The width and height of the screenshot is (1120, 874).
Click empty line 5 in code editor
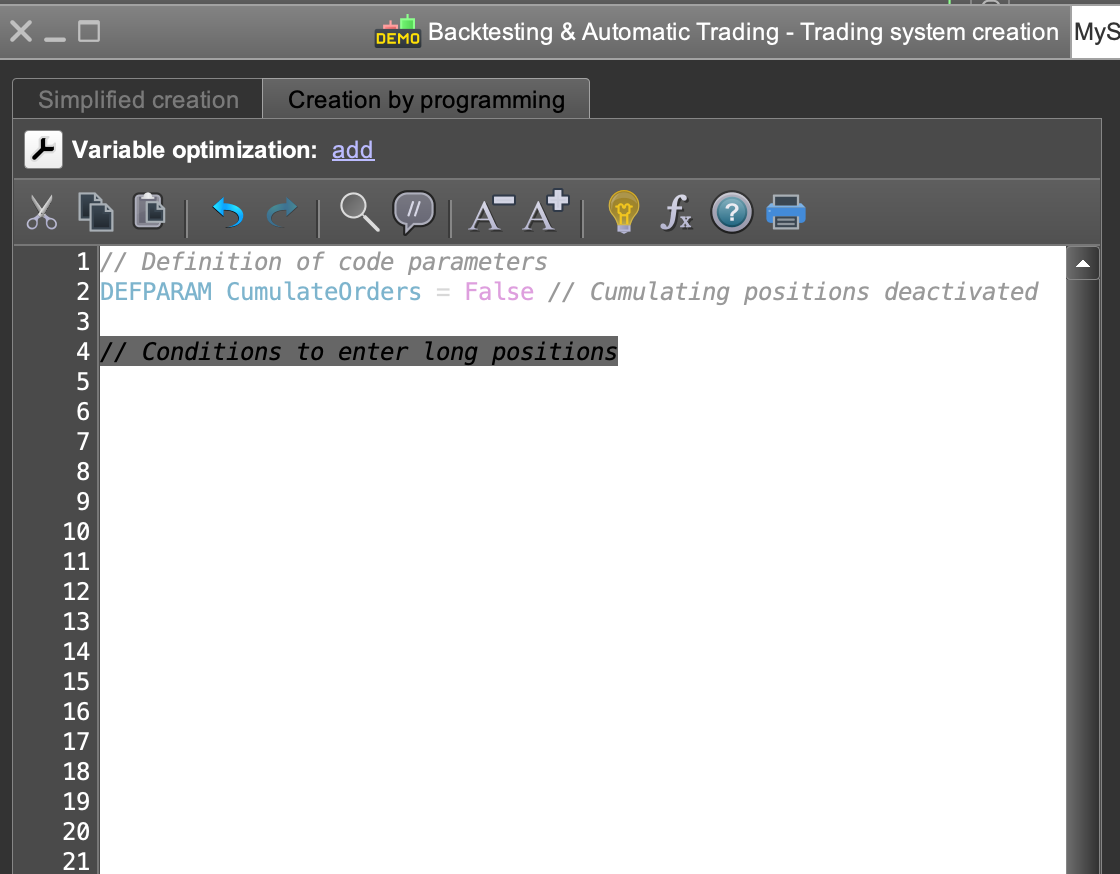tap(582, 382)
